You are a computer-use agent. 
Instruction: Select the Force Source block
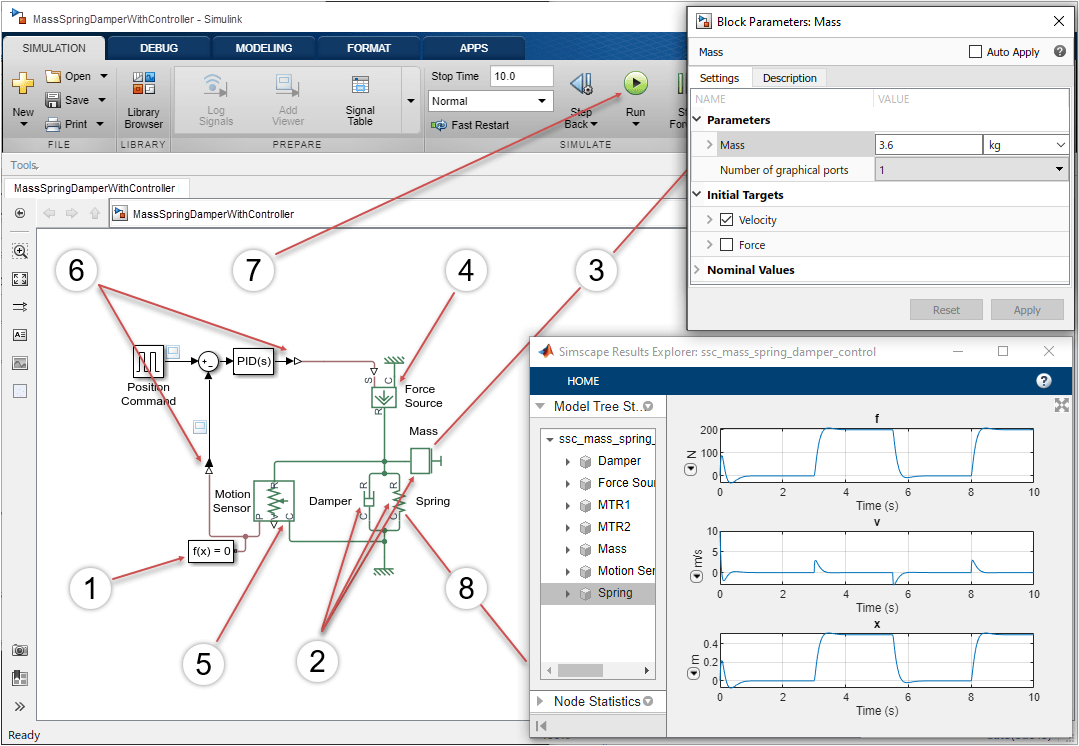(383, 397)
